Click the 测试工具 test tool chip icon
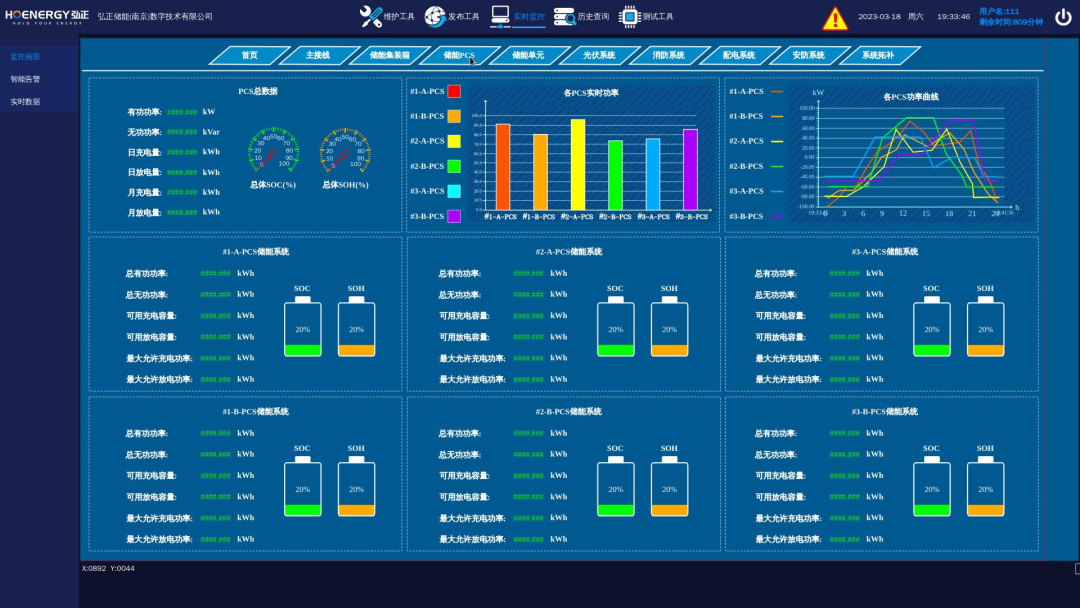Image resolution: width=1080 pixels, height=608 pixels. point(628,16)
